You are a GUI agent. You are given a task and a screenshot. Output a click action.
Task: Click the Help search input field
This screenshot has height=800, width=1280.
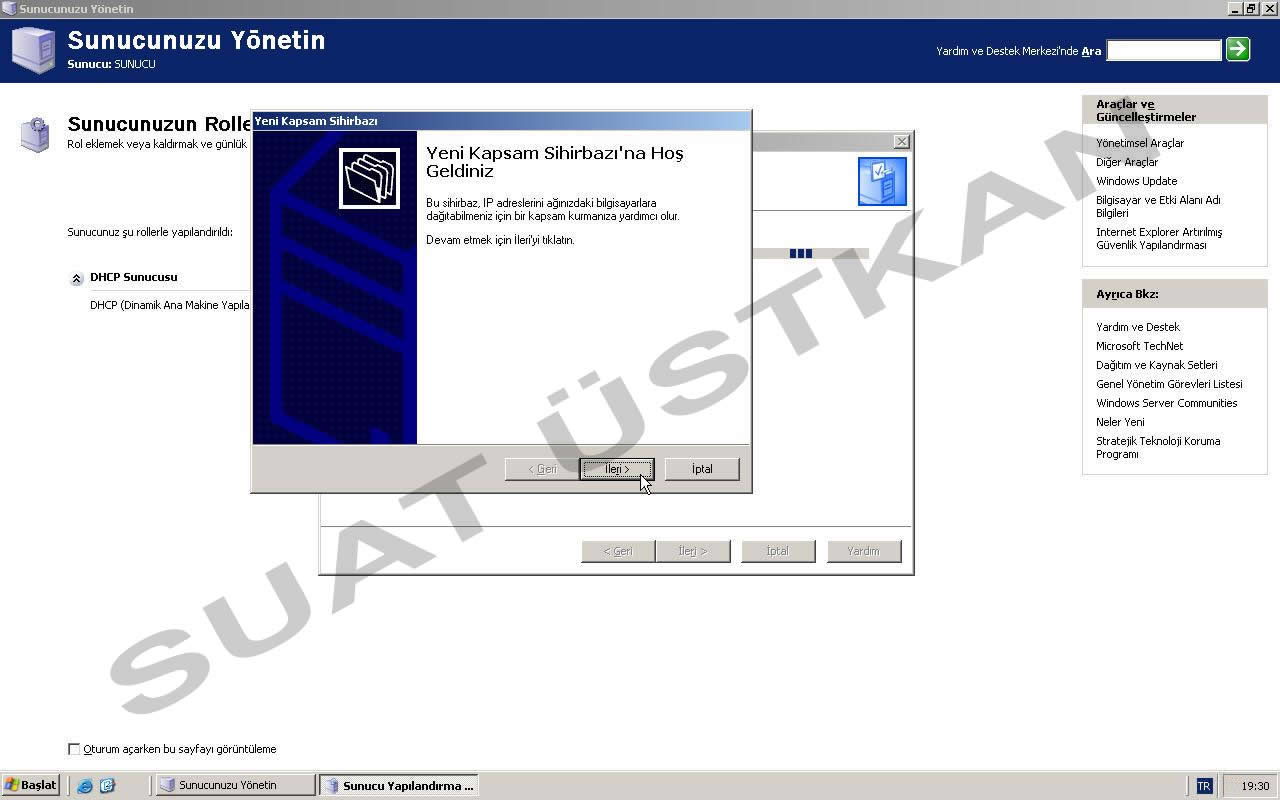pos(1164,50)
